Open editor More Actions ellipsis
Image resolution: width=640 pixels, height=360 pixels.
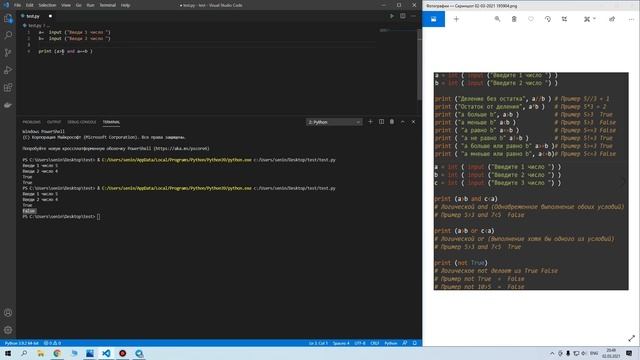point(413,16)
